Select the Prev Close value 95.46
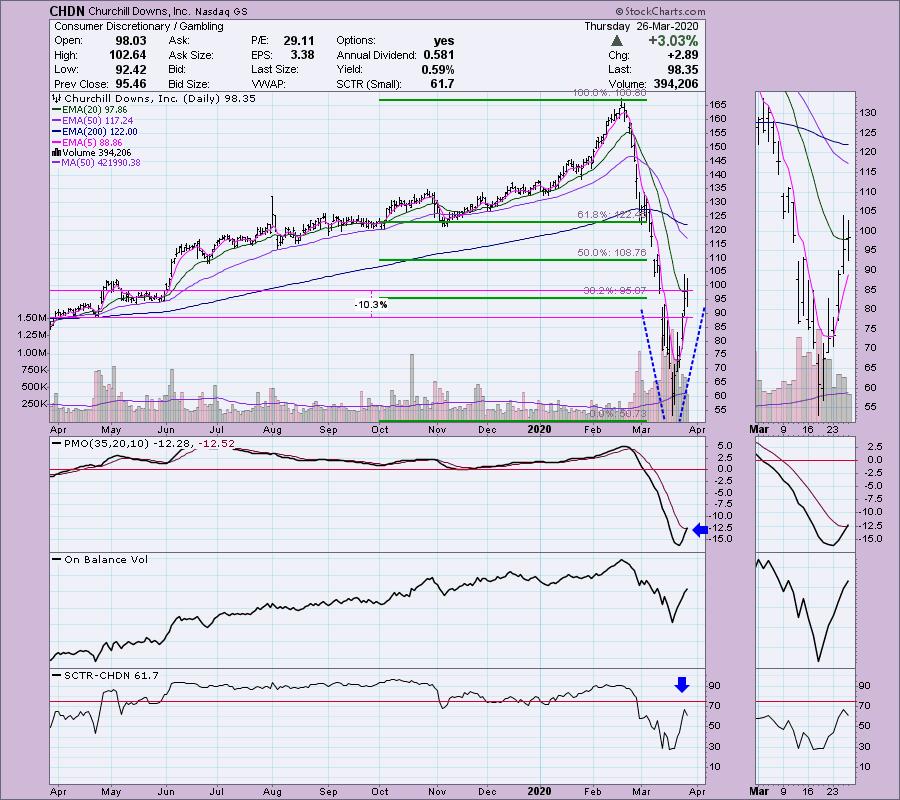Image resolution: width=900 pixels, height=800 pixels. tap(130, 84)
